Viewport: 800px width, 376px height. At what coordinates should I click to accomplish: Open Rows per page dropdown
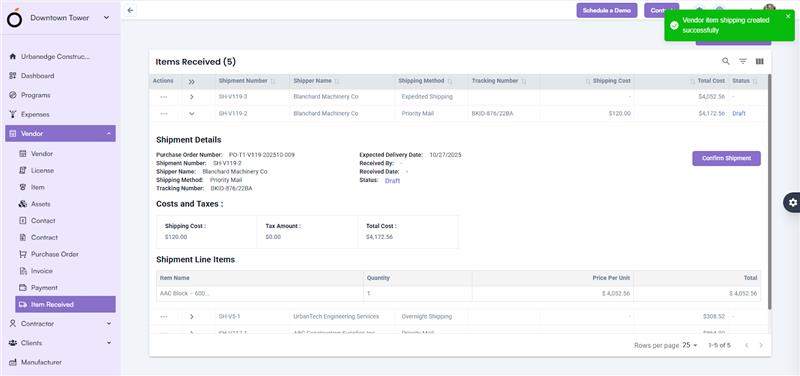690,345
